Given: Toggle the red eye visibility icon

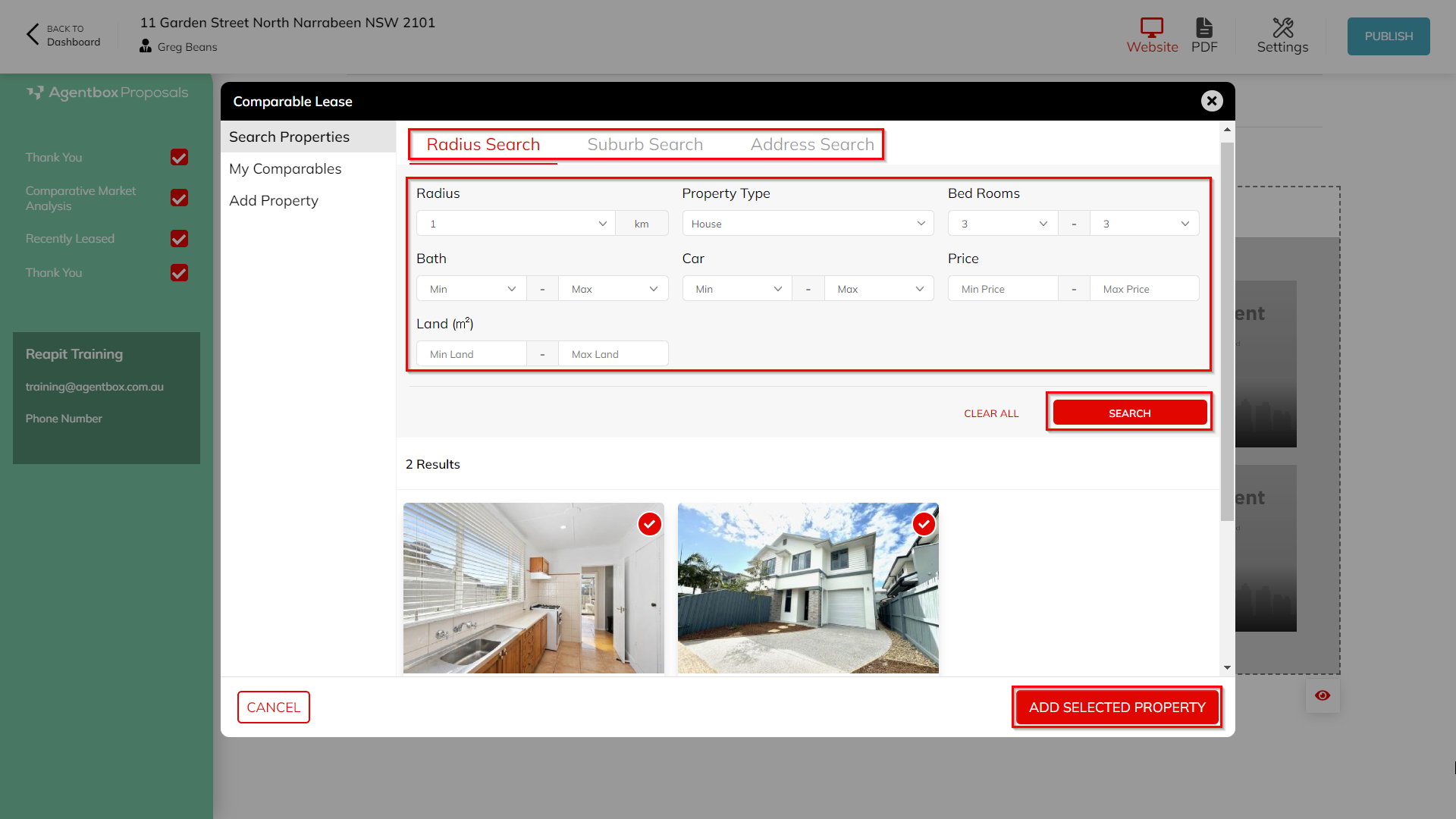Looking at the screenshot, I should 1323,695.
